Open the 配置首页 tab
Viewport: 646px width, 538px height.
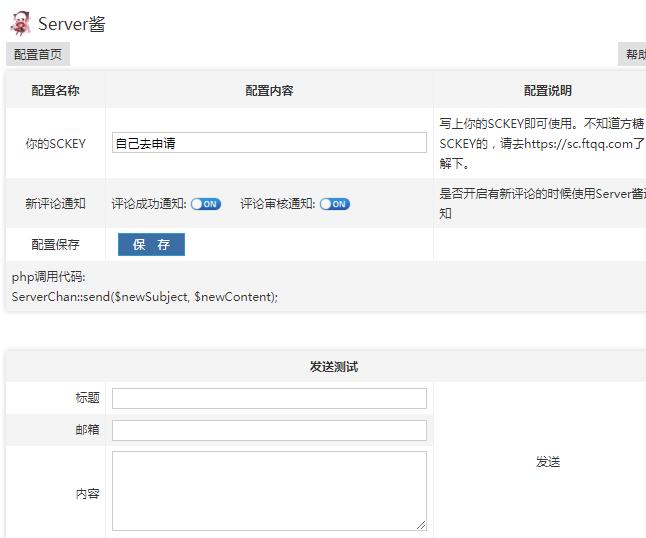coord(38,54)
